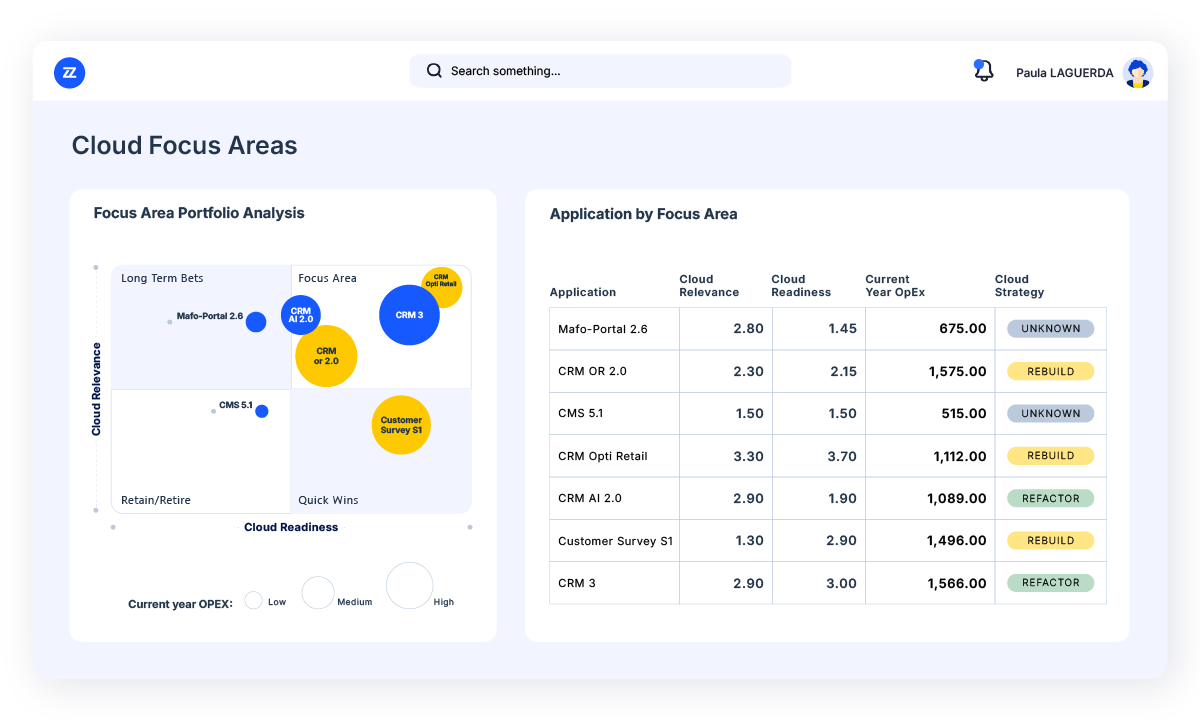Select Customer Survey S1 table row name

point(615,541)
